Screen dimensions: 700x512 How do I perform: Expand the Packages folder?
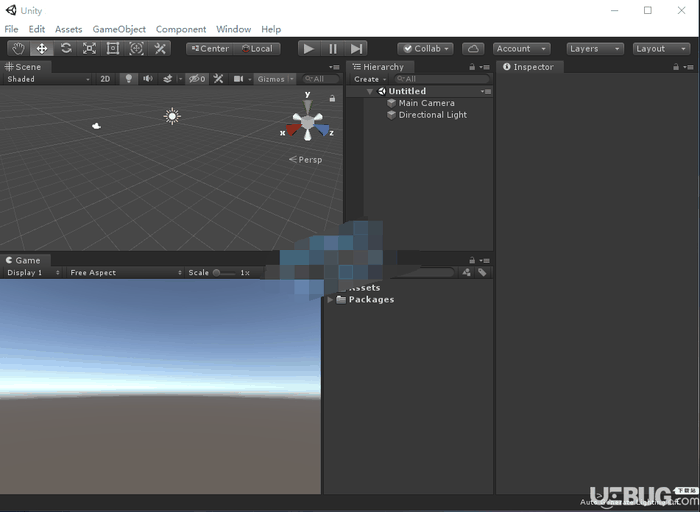(330, 300)
